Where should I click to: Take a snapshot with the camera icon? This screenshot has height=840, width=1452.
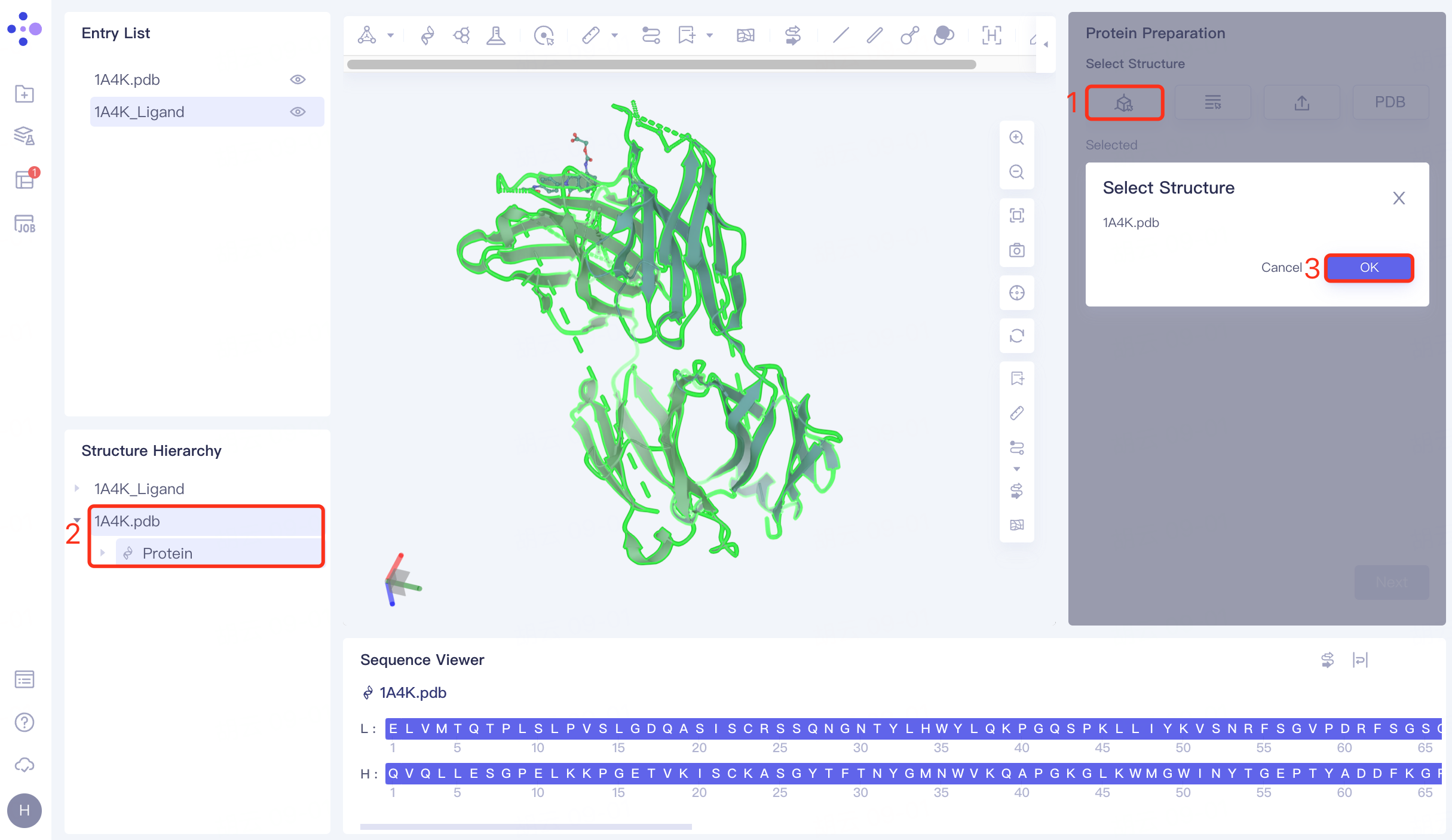(x=1016, y=250)
